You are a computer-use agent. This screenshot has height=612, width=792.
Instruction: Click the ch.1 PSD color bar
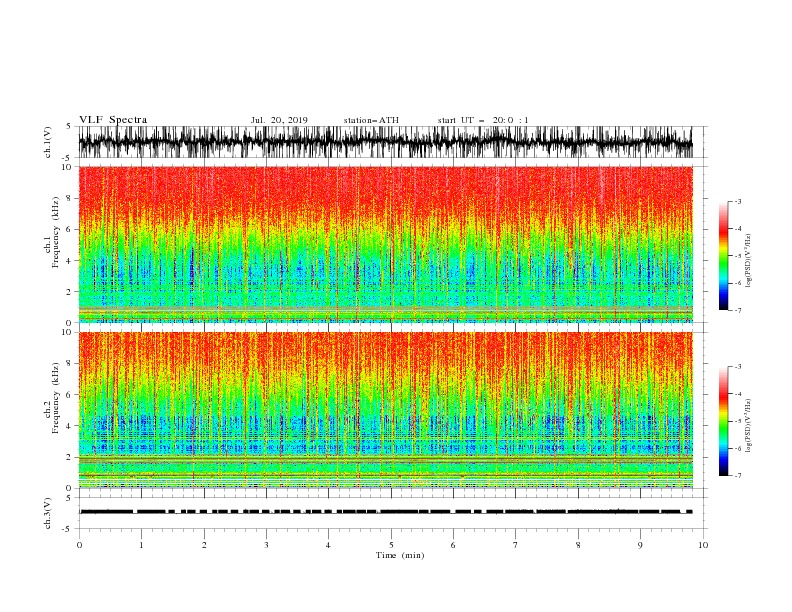click(x=723, y=256)
